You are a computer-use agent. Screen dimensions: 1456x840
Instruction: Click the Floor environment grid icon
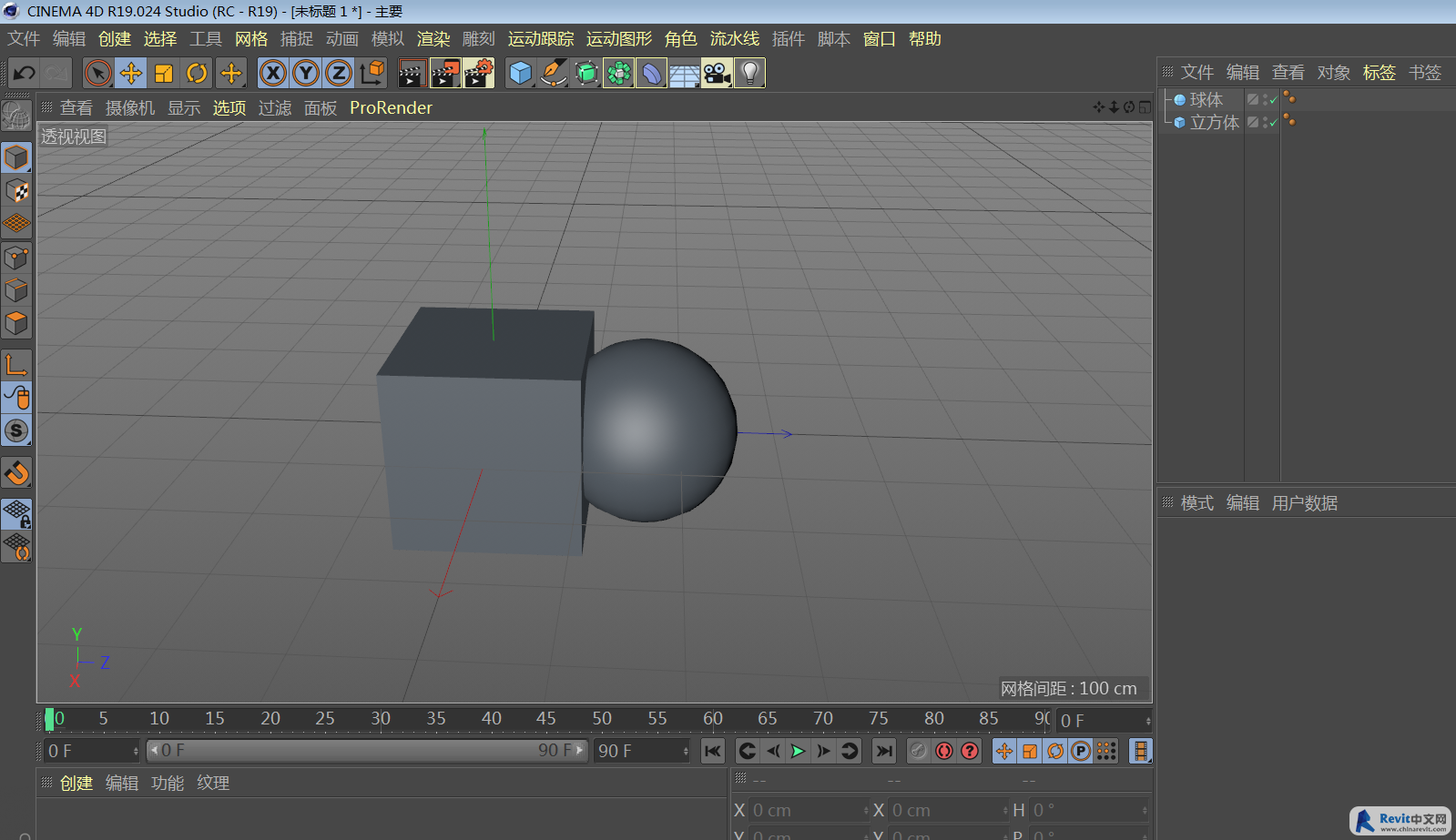685,73
